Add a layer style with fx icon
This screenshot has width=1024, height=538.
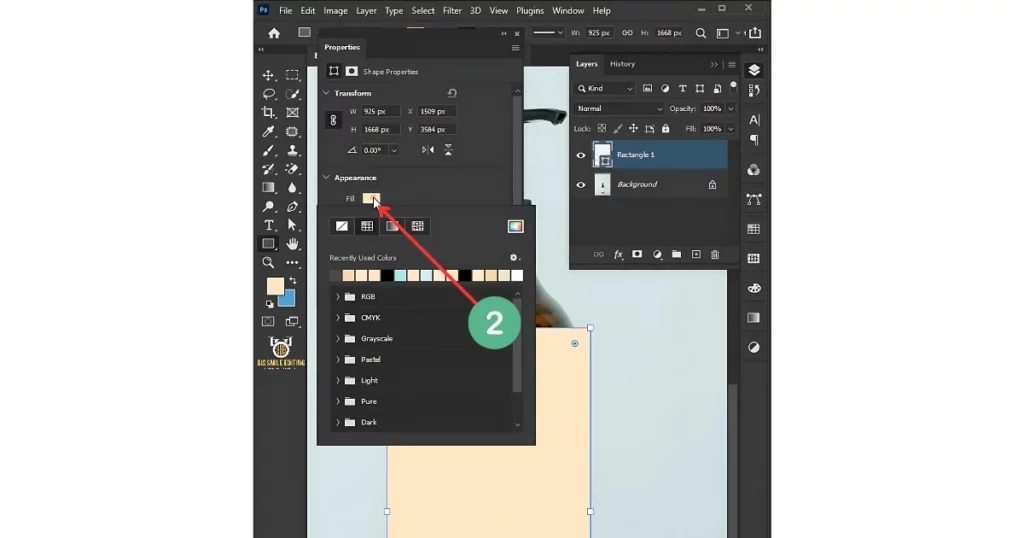pyautogui.click(x=618, y=255)
